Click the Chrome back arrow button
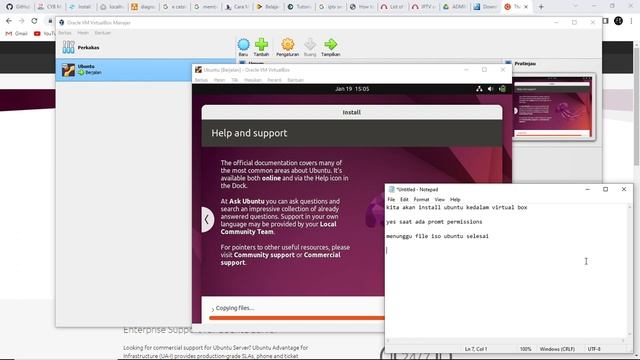 9,21
